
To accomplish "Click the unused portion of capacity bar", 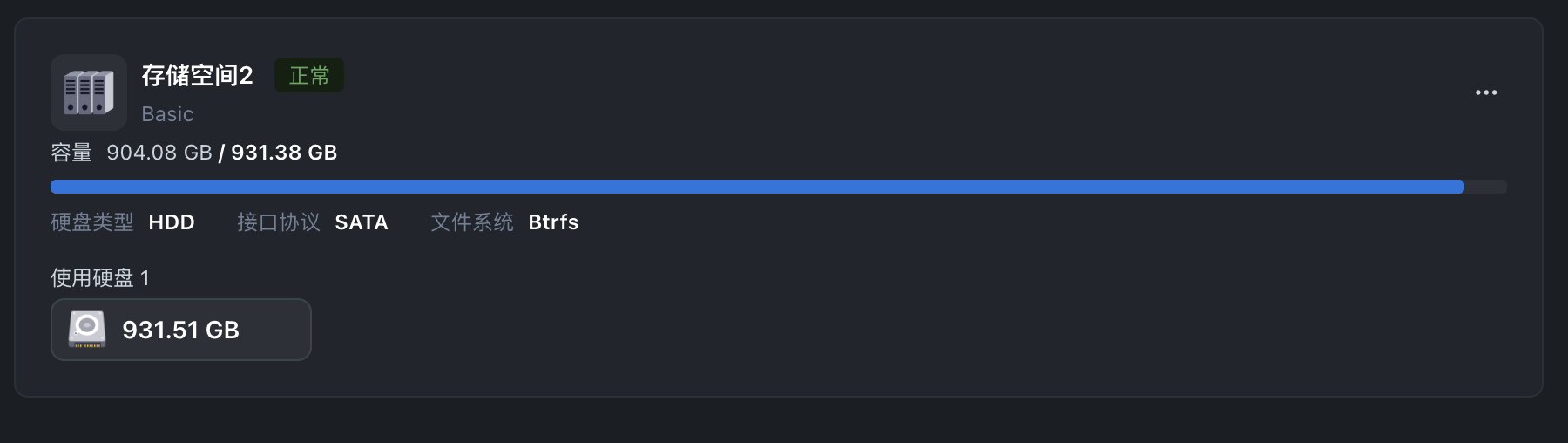I will (x=1485, y=187).
